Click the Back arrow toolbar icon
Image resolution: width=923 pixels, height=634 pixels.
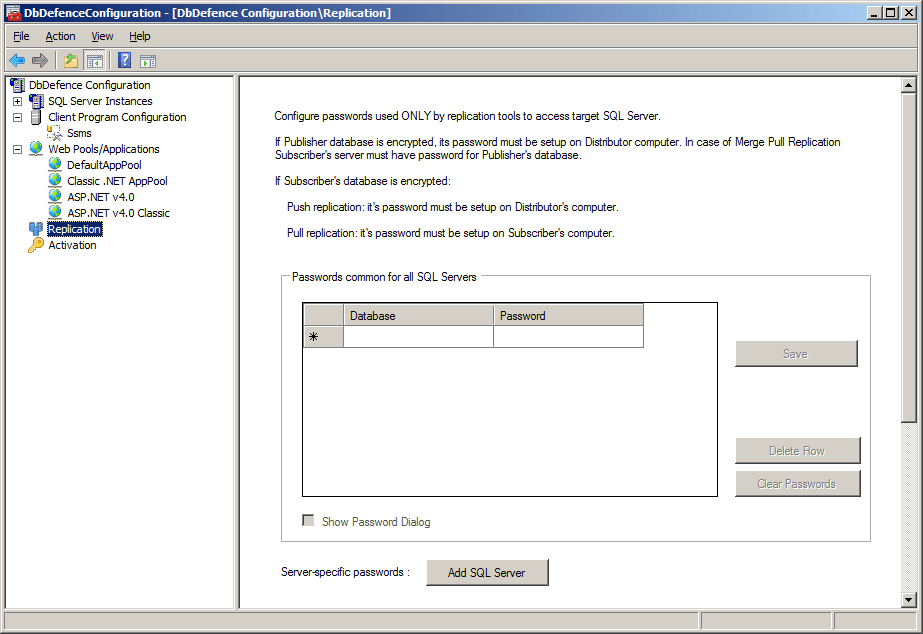click(x=17, y=60)
